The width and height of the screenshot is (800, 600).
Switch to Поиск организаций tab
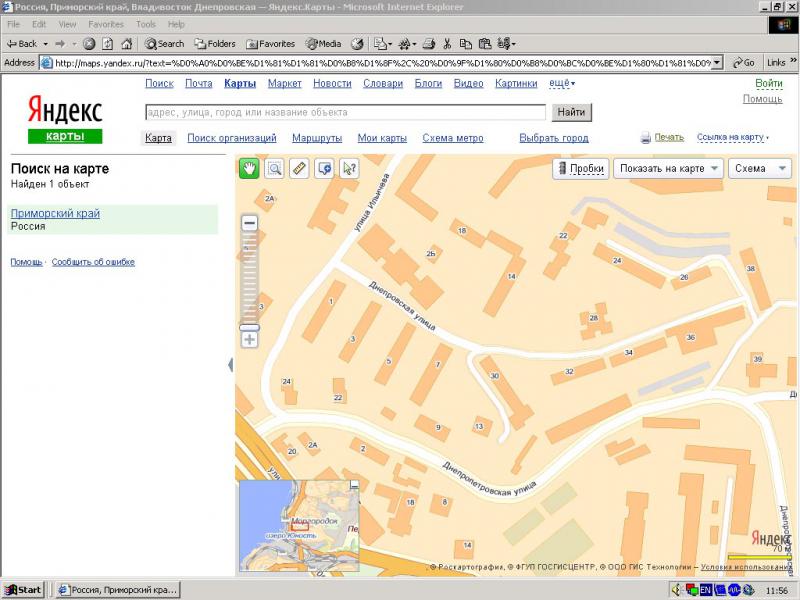(x=232, y=138)
